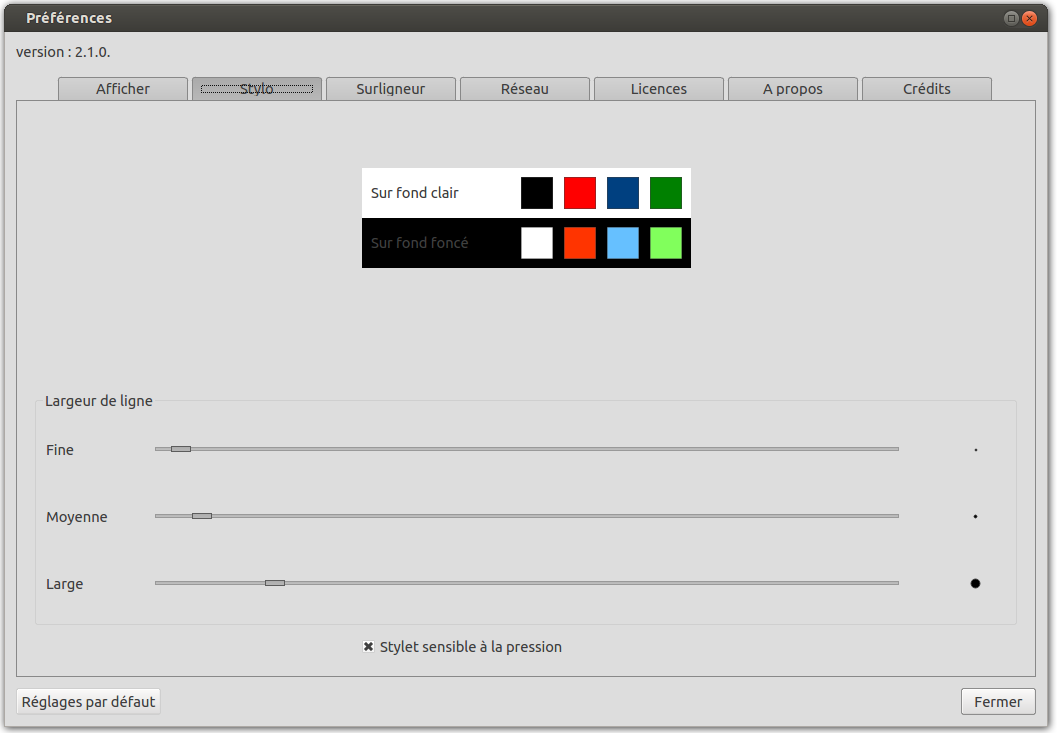Switch to the Surligneur tab
The height and width of the screenshot is (733, 1057).
[x=390, y=89]
